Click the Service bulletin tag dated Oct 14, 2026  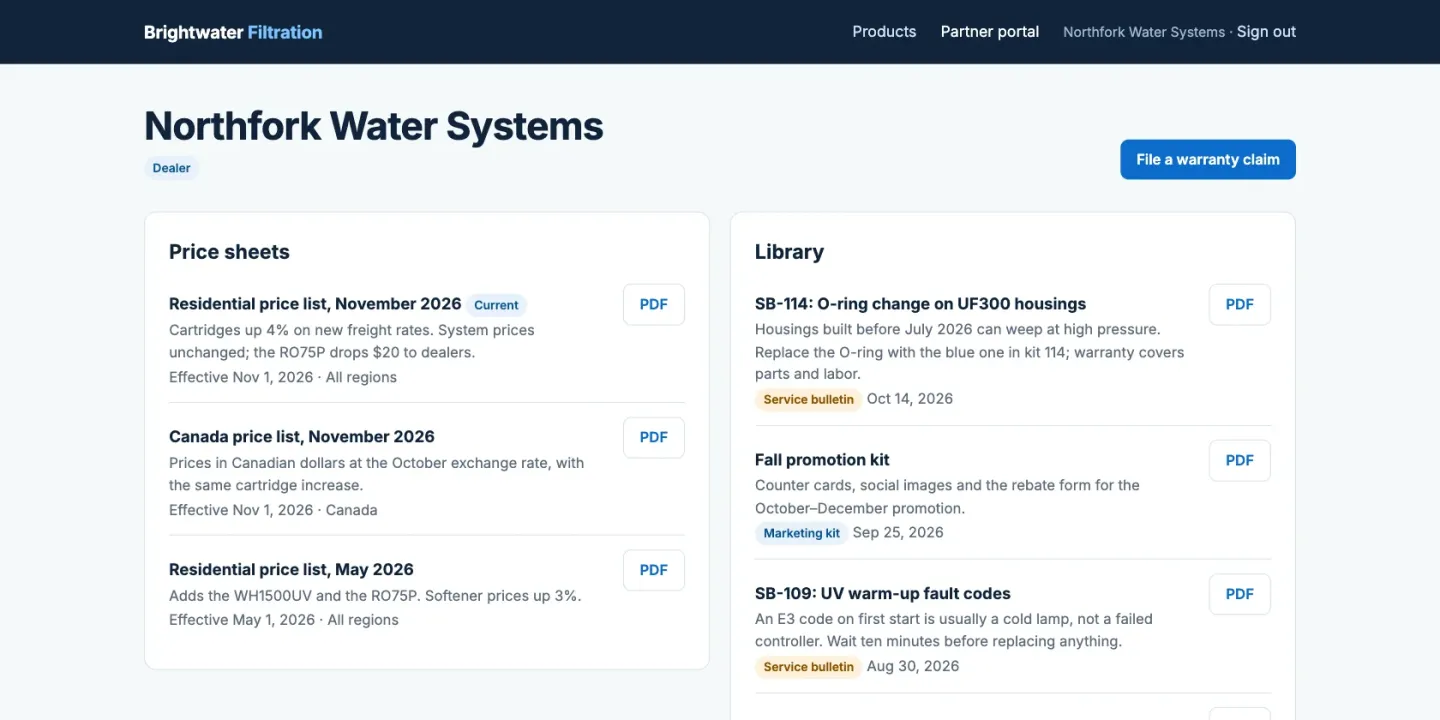(808, 400)
